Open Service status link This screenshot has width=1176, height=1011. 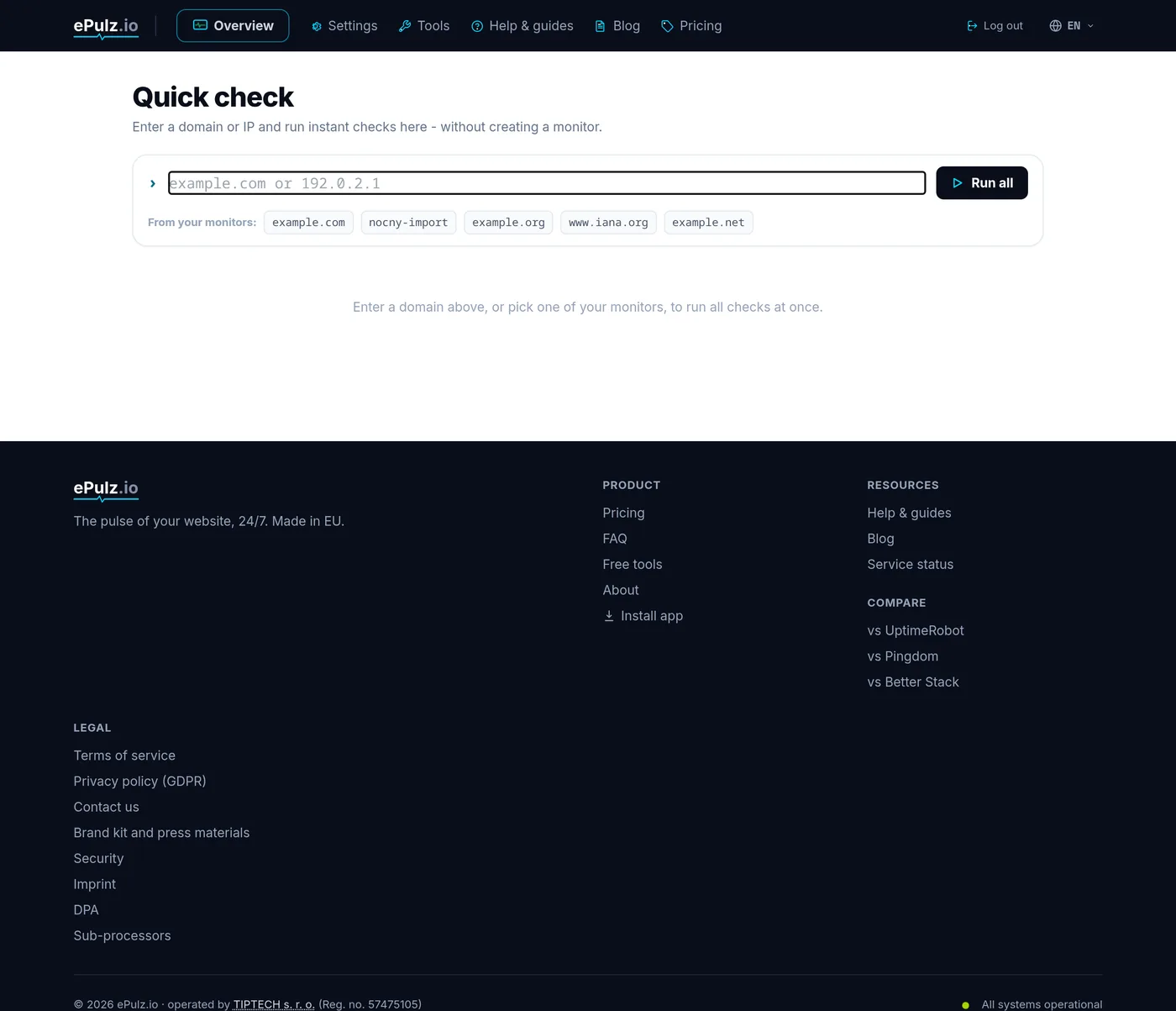pyautogui.click(x=911, y=565)
